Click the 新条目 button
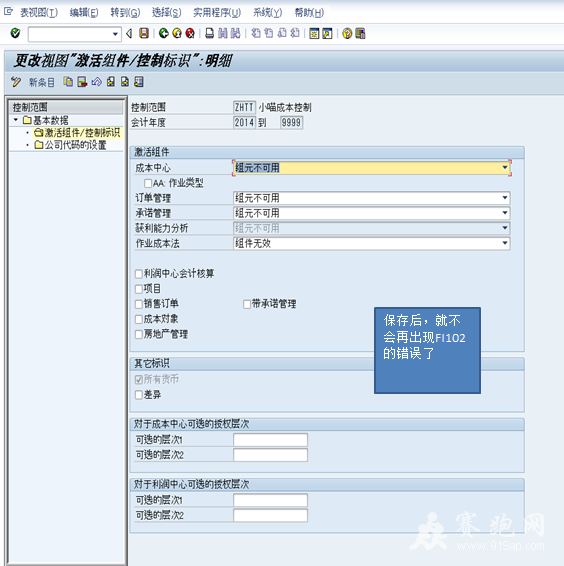The width and height of the screenshot is (564, 566). (x=42, y=82)
